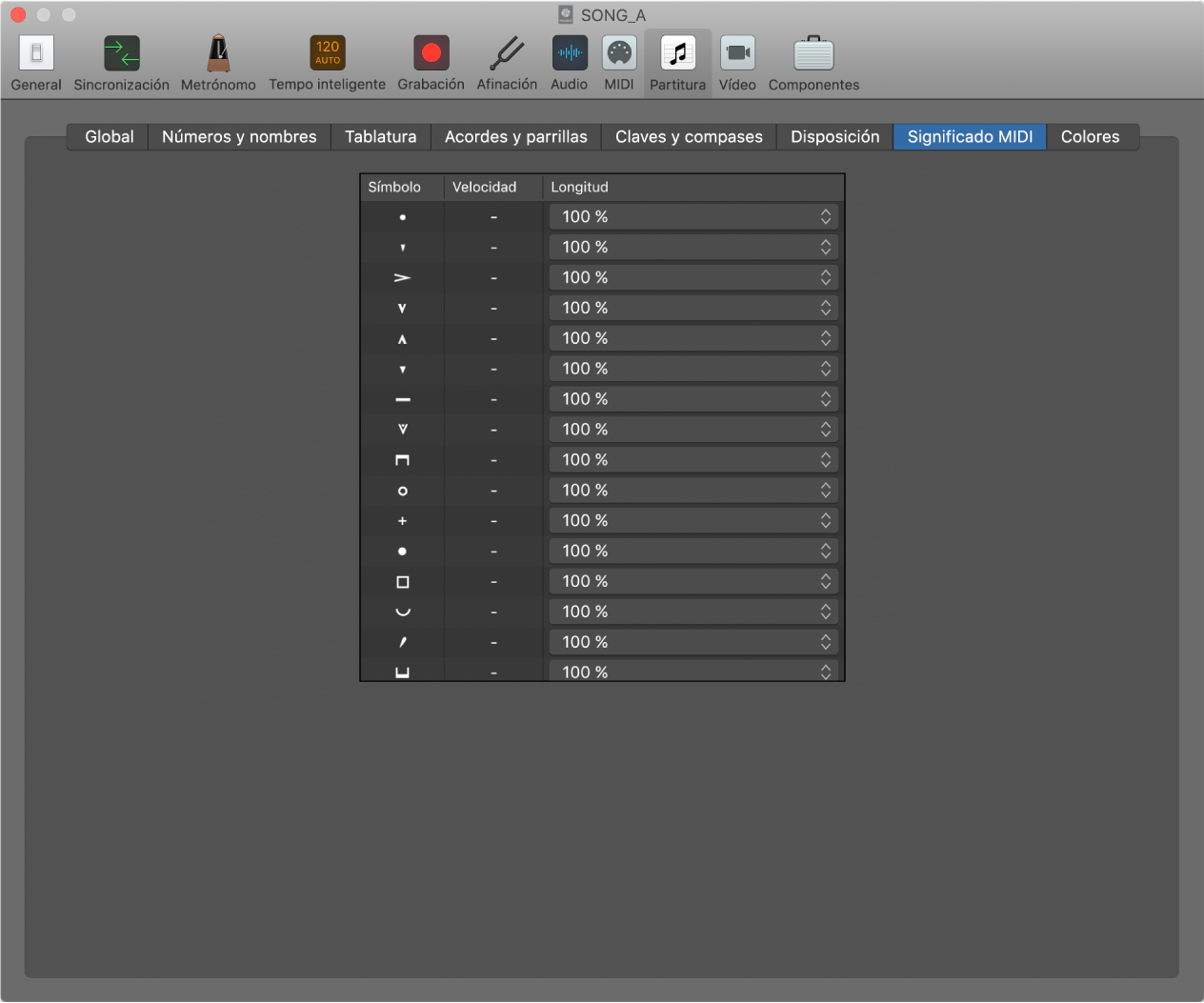This screenshot has width=1204, height=1003.
Task: Click length stepper arrows in accent symbol row
Action: point(826,278)
